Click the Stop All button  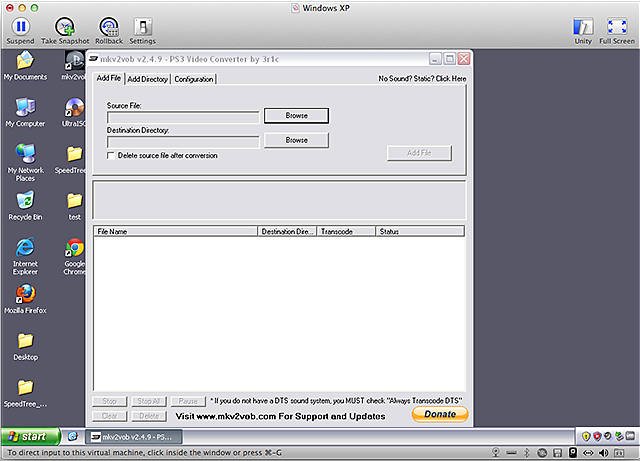[x=149, y=401]
